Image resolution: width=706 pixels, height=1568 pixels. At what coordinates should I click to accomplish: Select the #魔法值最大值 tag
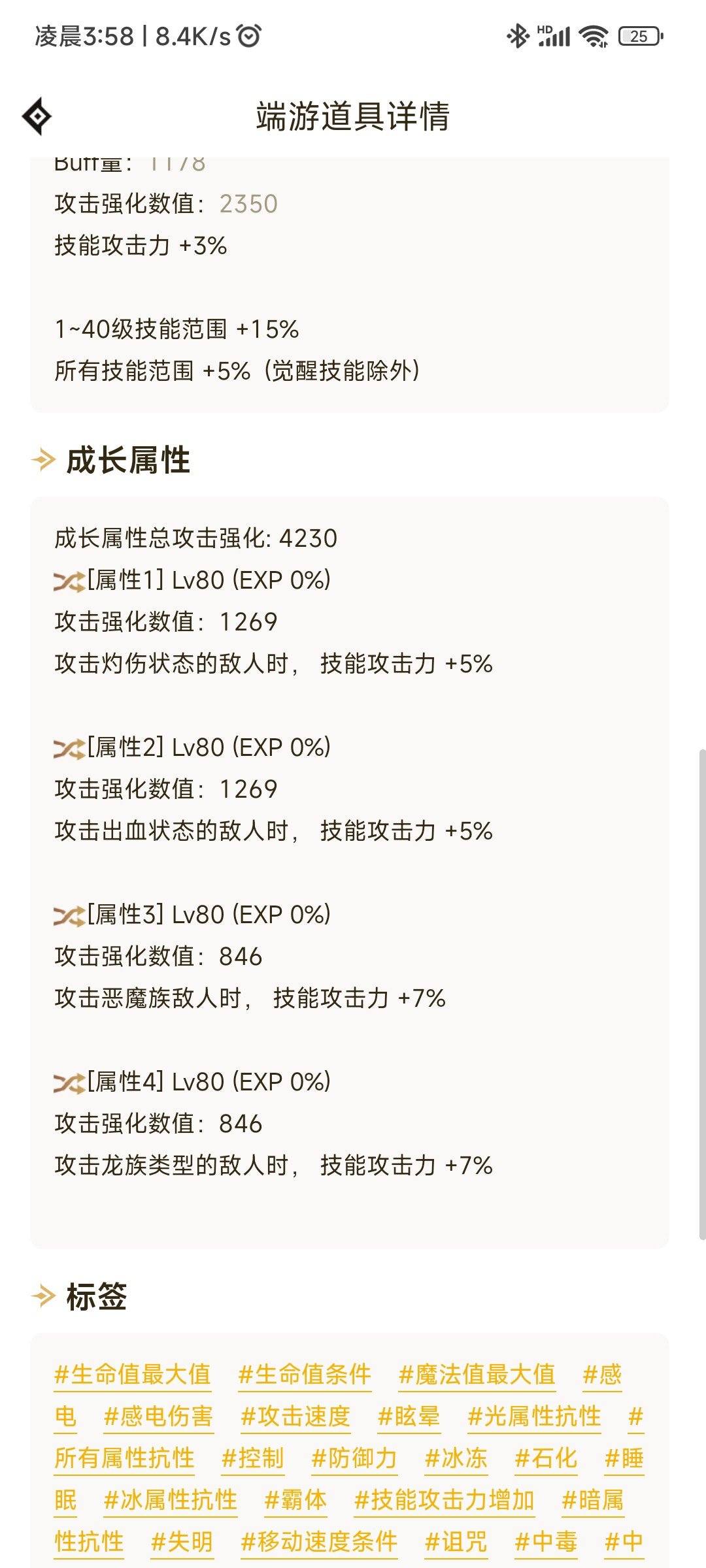click(x=477, y=1375)
